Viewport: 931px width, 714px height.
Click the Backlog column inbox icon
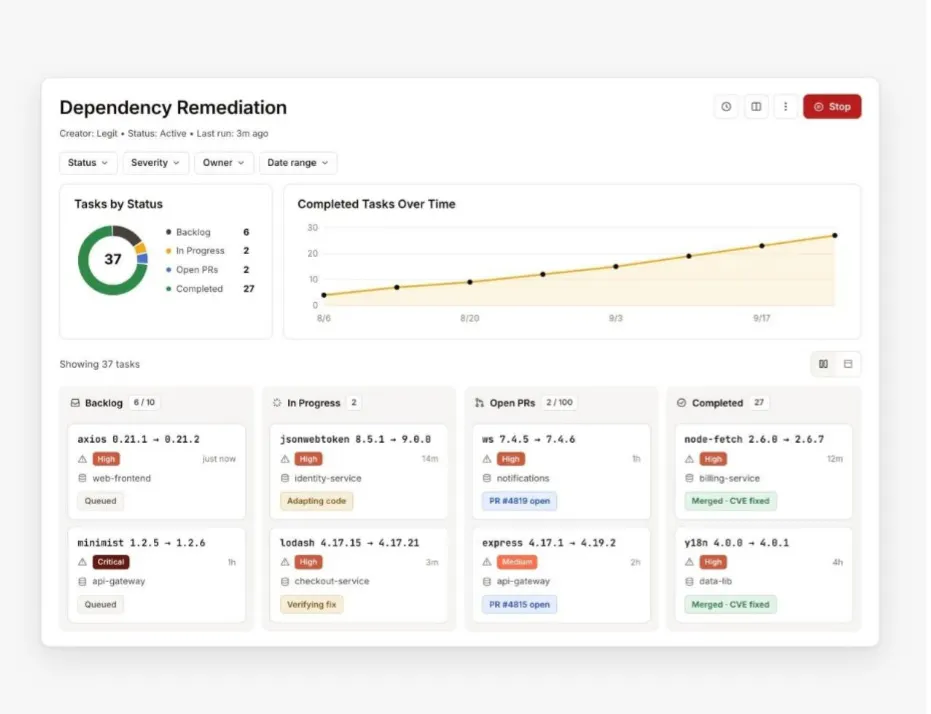pyautogui.click(x=75, y=403)
